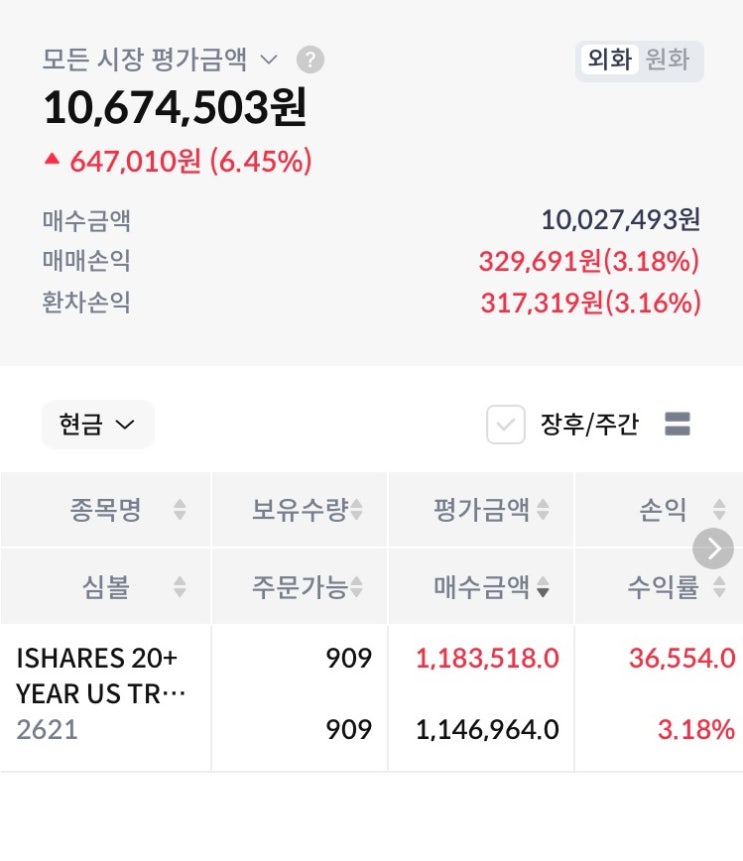Sort by 종목명 using its sort arrows
The height and width of the screenshot is (861, 743).
(x=180, y=510)
